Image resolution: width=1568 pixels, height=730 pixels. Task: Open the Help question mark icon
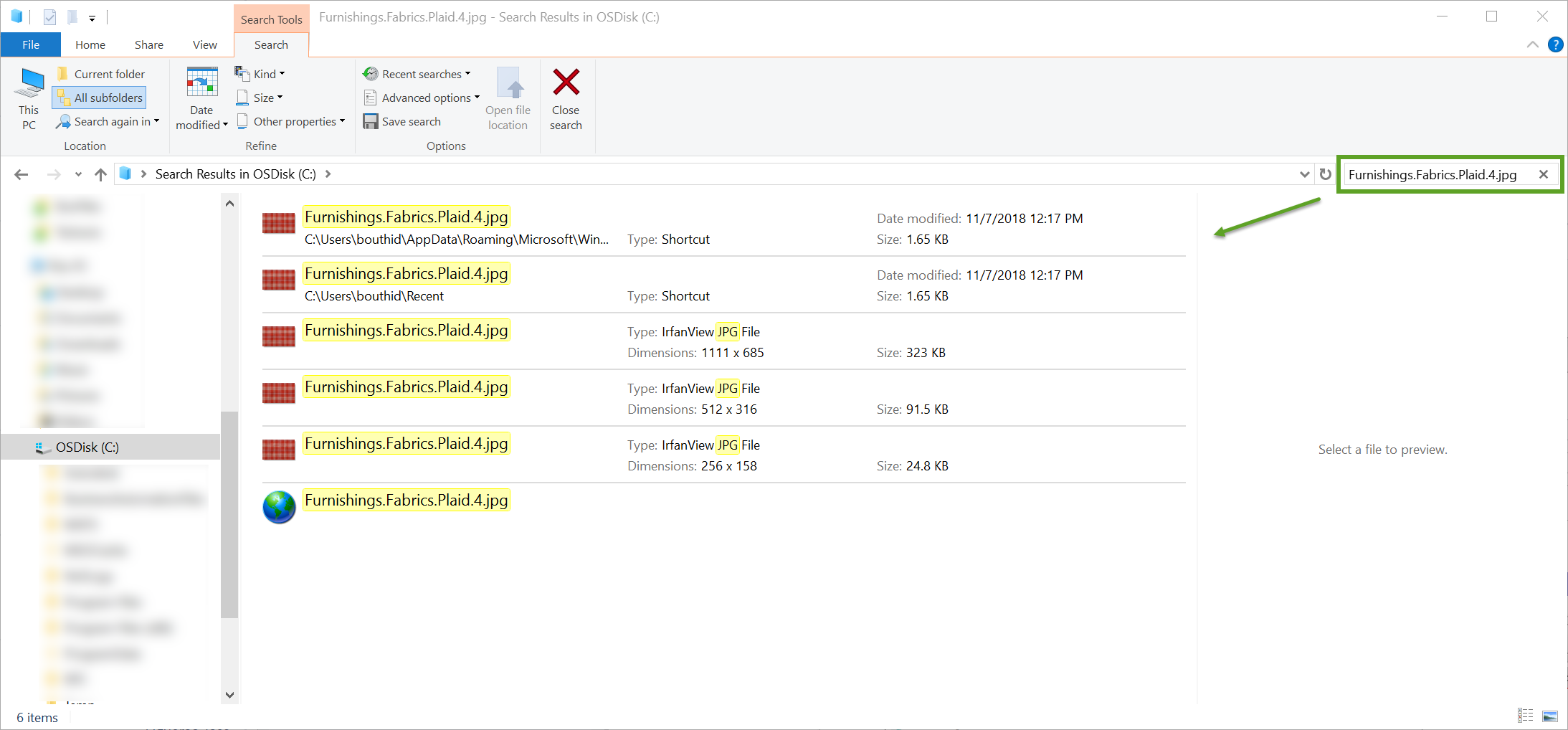[x=1555, y=44]
